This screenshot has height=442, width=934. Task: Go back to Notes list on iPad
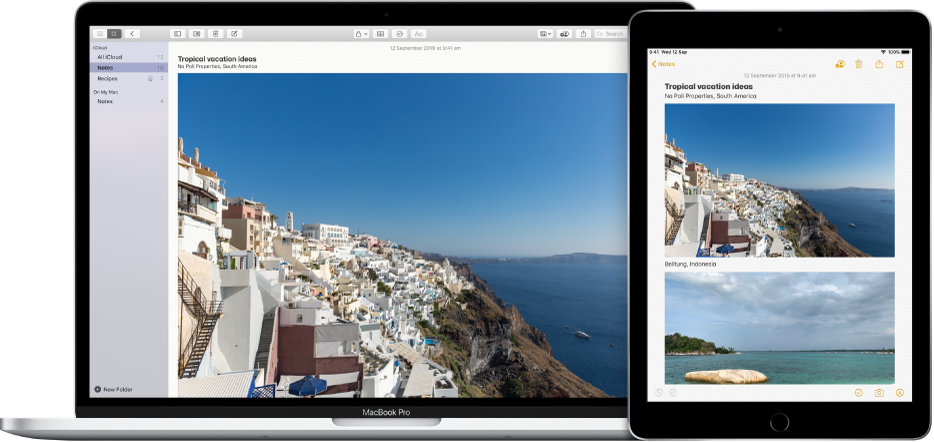click(x=663, y=64)
